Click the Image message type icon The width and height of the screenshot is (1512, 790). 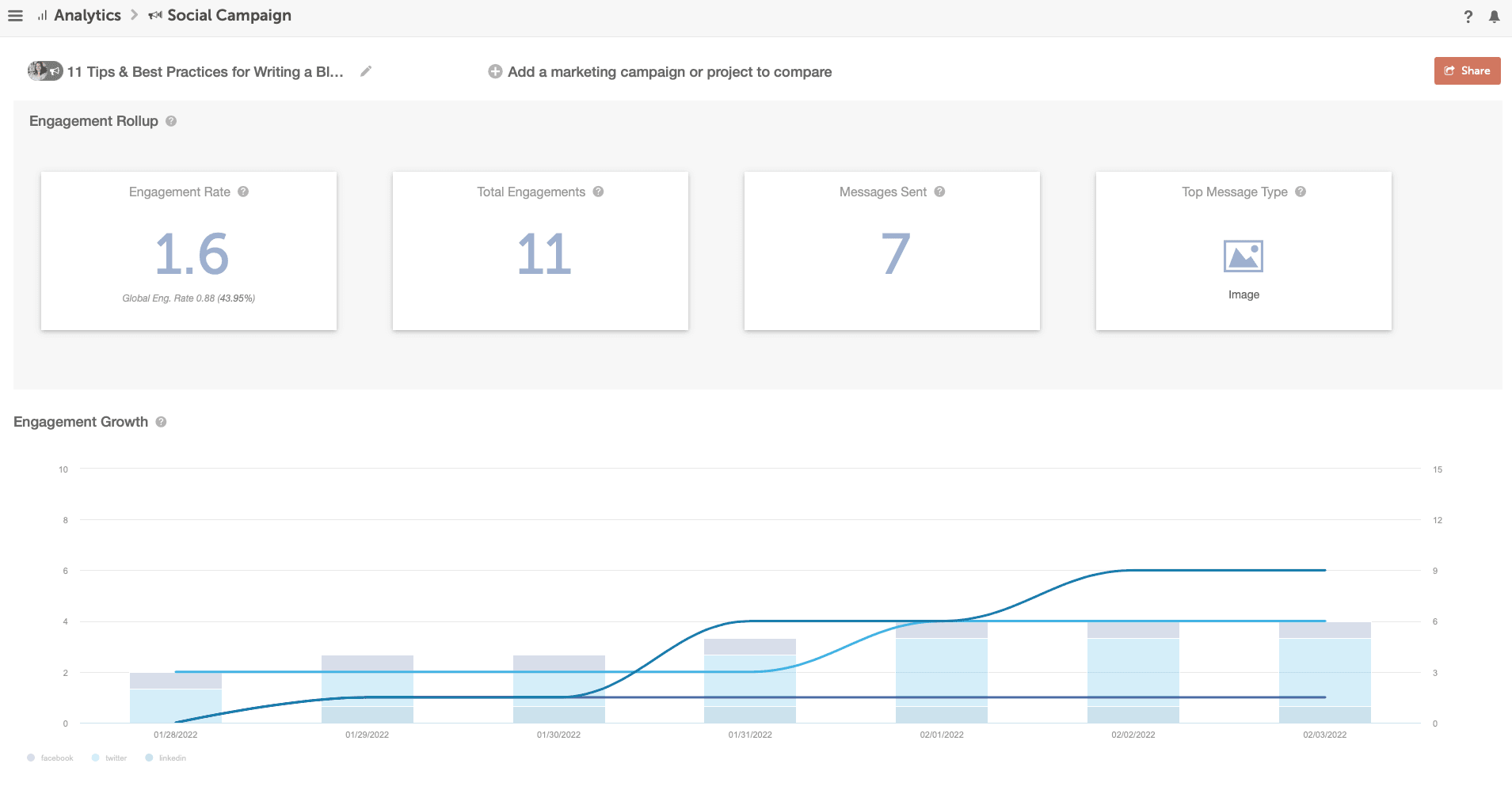(x=1243, y=256)
